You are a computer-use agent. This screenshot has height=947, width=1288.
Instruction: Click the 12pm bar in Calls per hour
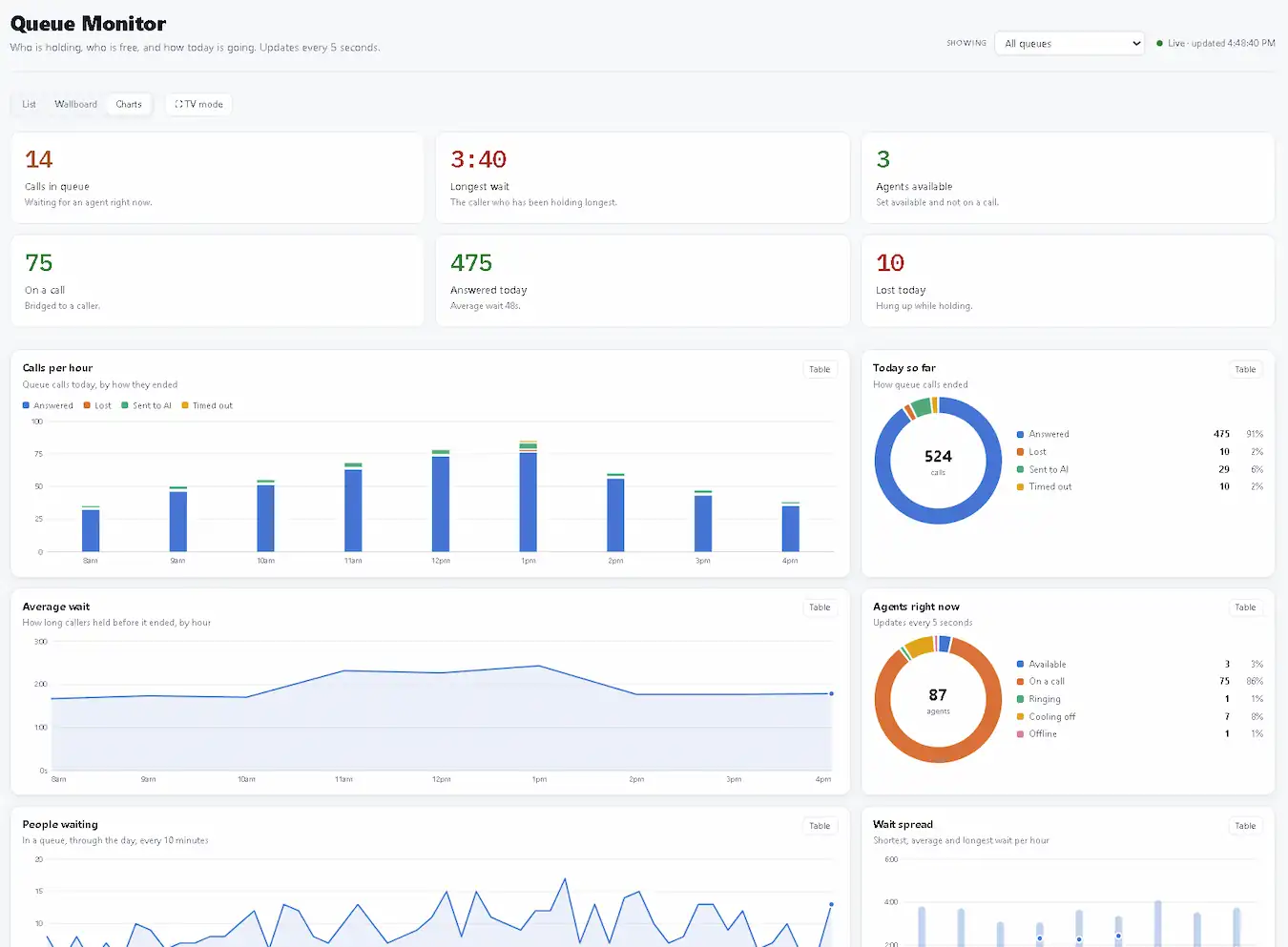tap(441, 501)
